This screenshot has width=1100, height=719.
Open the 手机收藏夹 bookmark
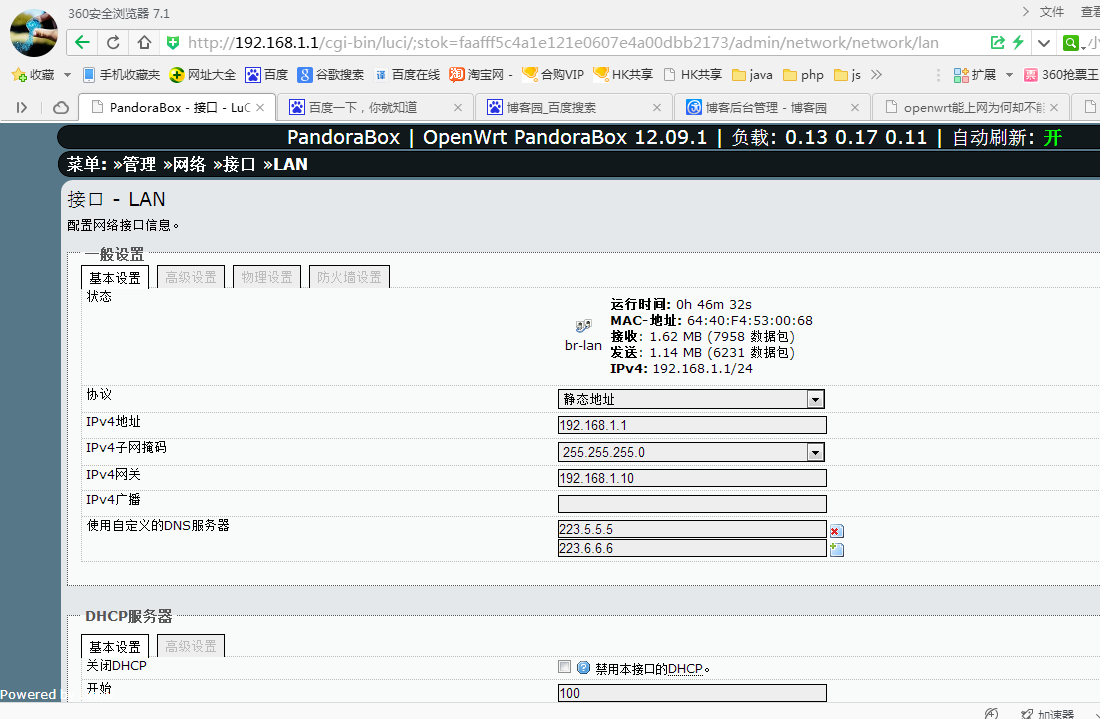click(x=121, y=74)
